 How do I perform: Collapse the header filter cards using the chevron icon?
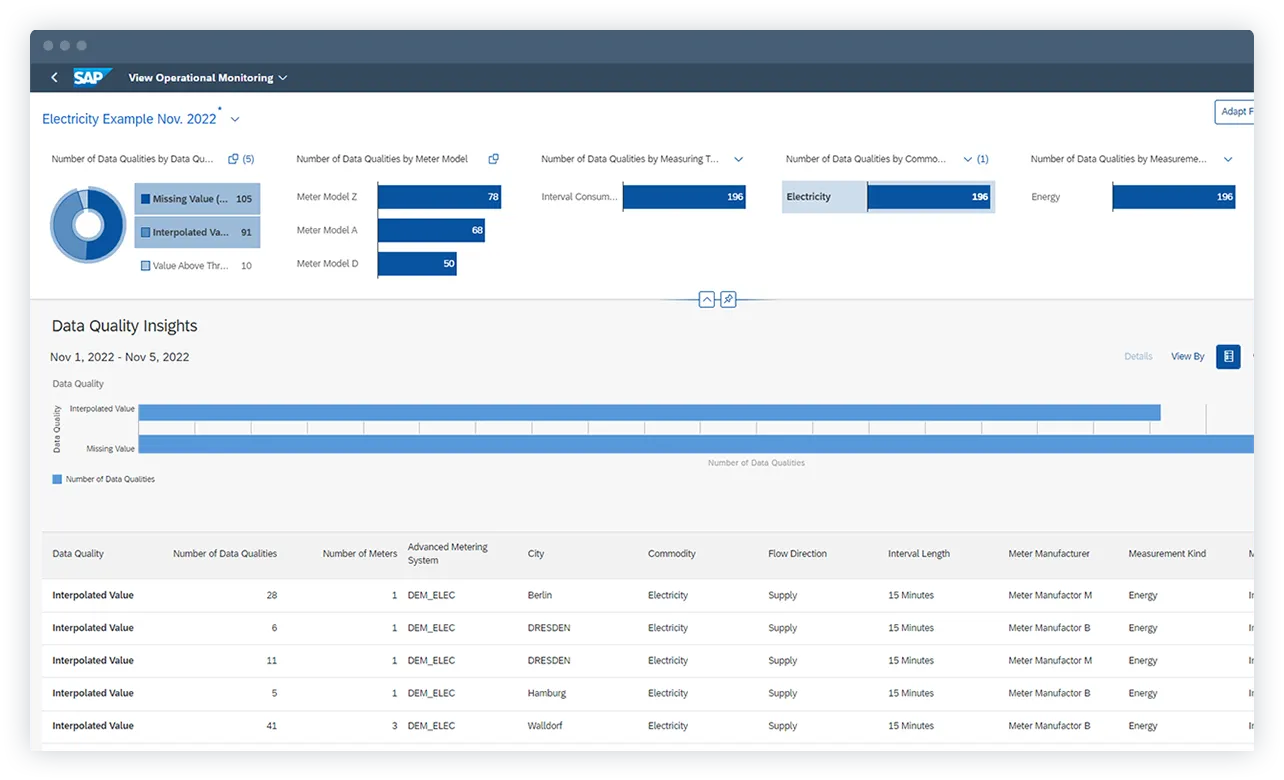(707, 298)
